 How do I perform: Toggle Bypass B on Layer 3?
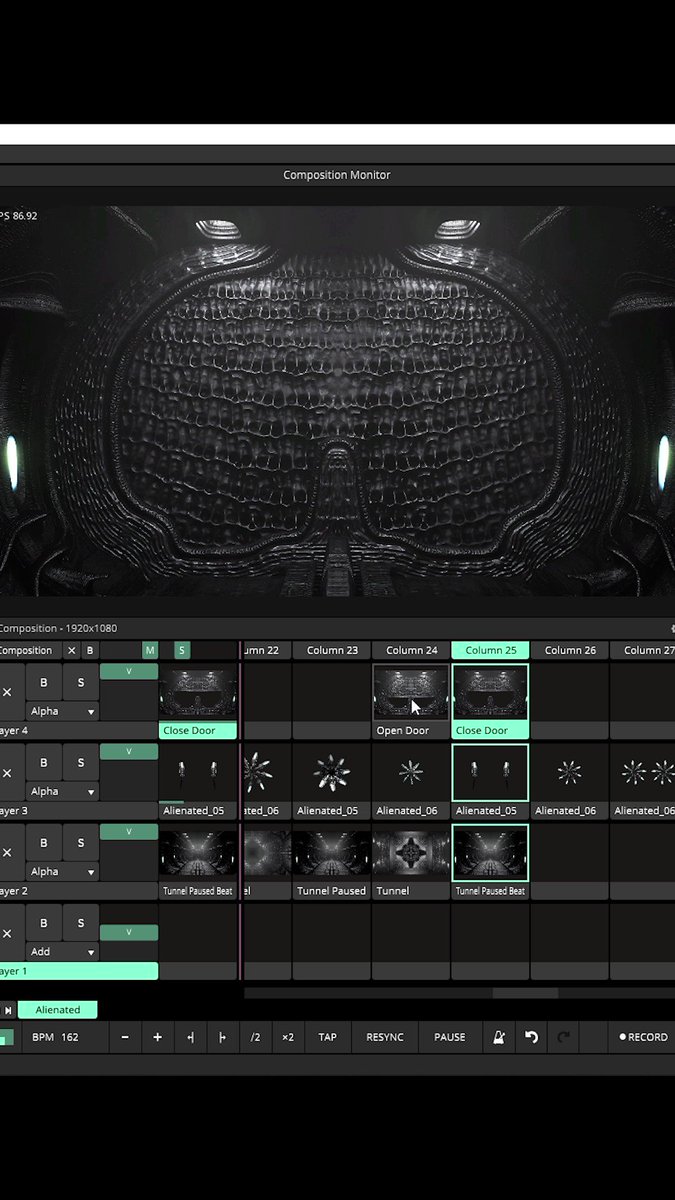[x=43, y=762]
